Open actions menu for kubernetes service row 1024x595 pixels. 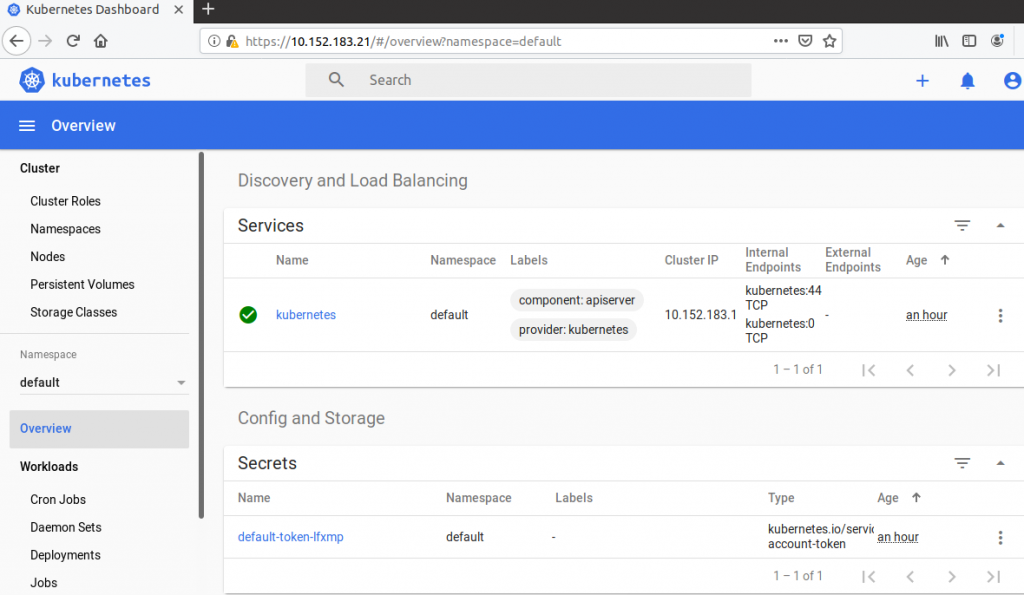pyautogui.click(x=1000, y=315)
